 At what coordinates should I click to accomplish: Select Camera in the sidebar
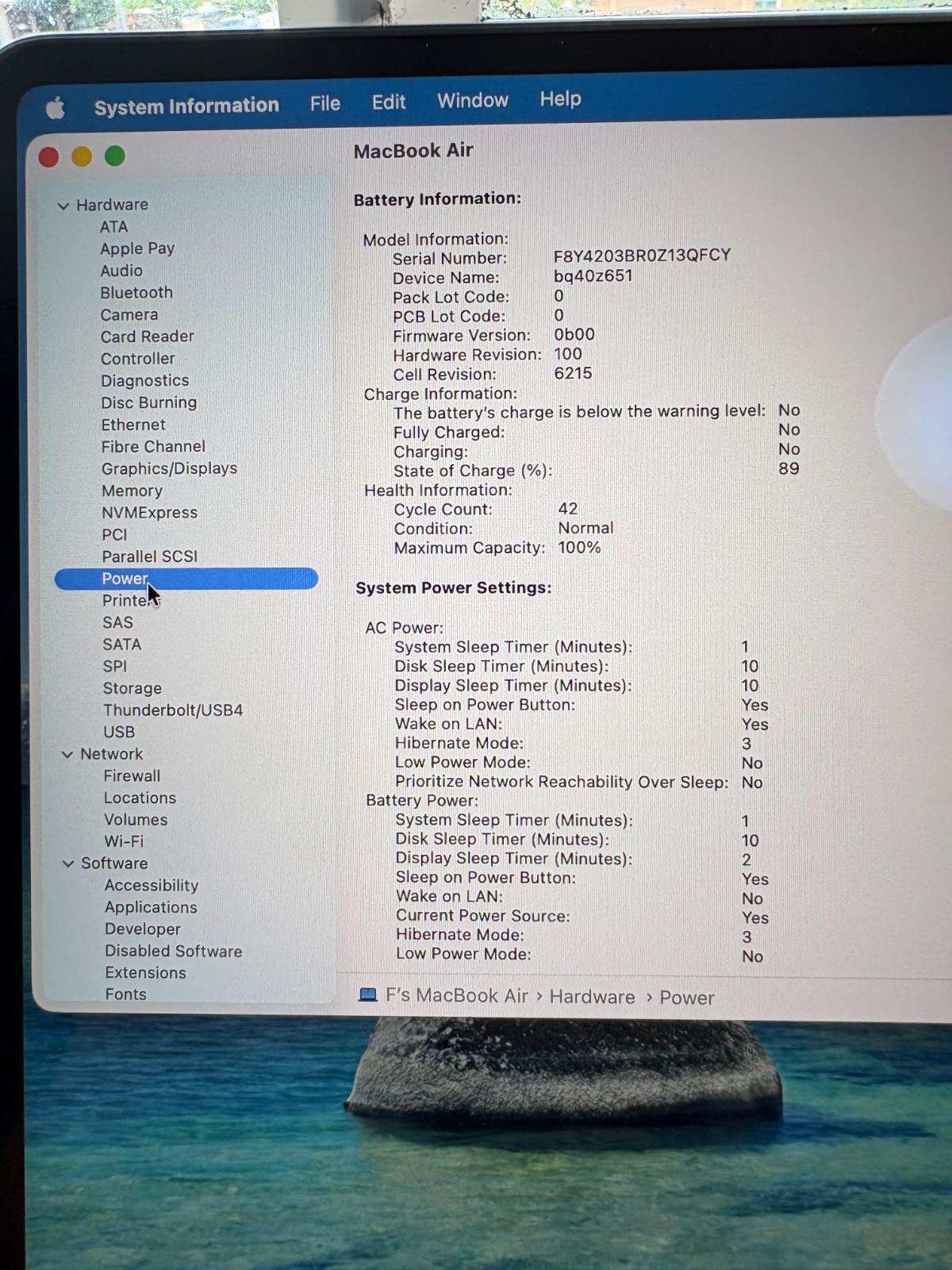click(x=129, y=315)
